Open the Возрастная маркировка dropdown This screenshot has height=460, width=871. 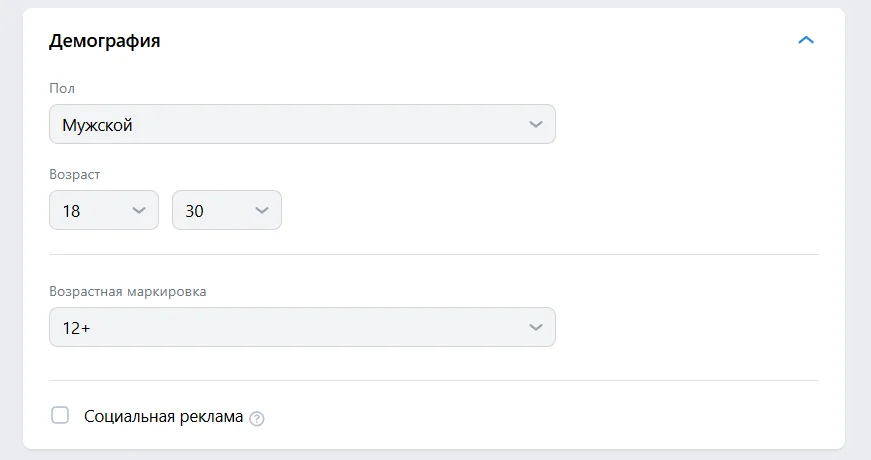click(301, 327)
